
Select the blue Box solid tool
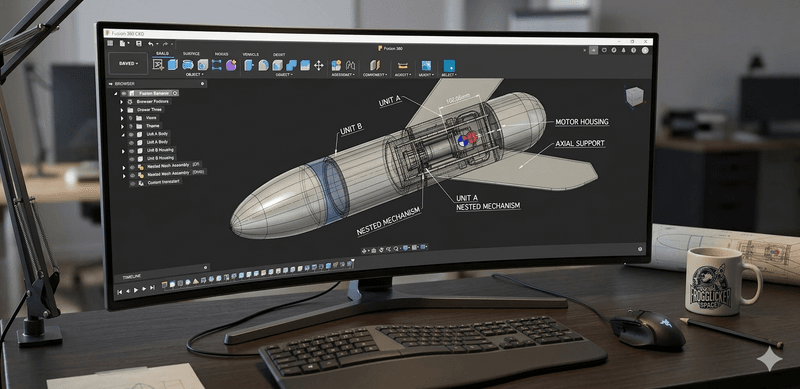coord(172,65)
